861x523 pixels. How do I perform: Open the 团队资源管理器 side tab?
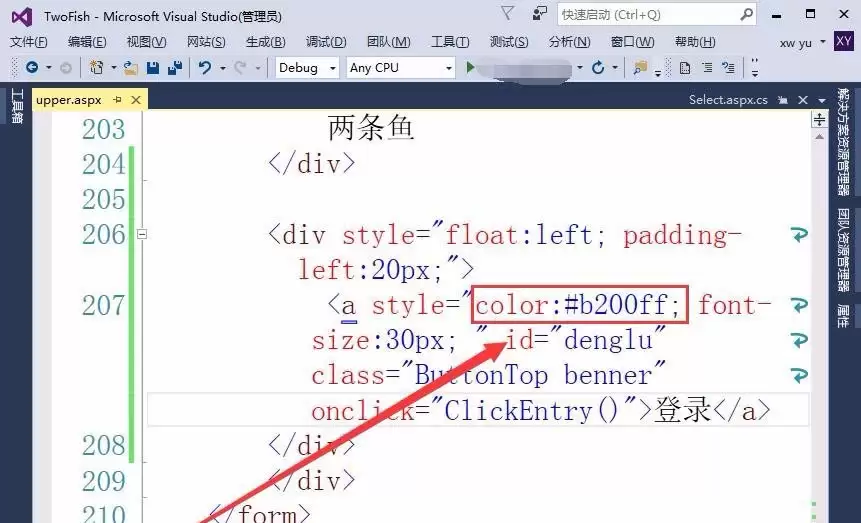coord(843,250)
